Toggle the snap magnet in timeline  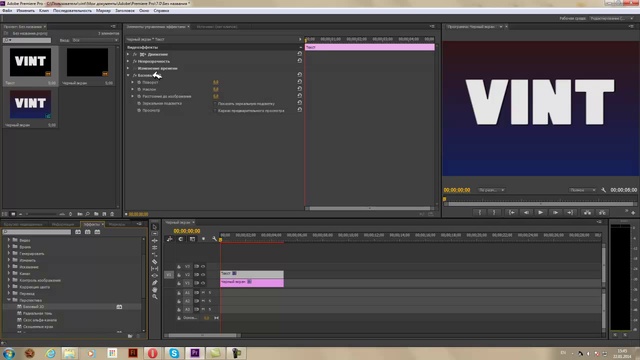180,239
